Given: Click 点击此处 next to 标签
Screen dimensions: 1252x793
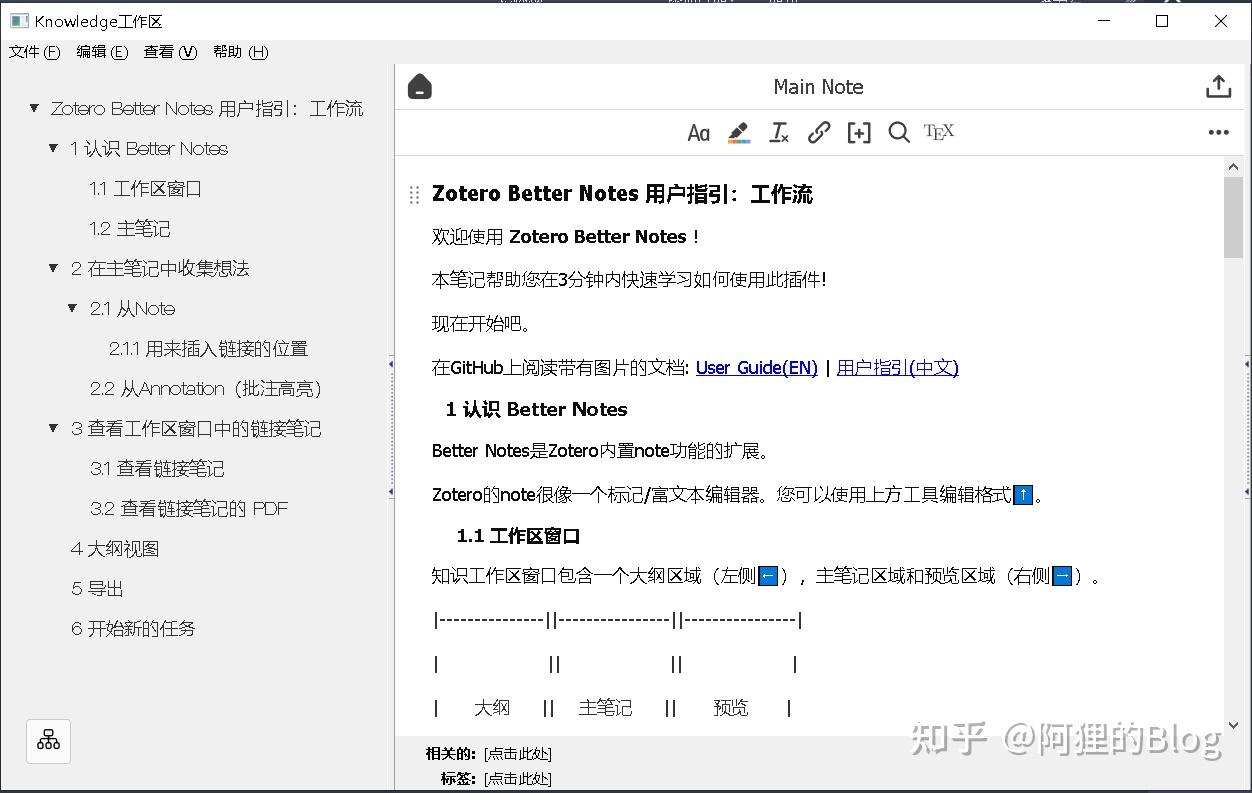Looking at the screenshot, I should 518,779.
